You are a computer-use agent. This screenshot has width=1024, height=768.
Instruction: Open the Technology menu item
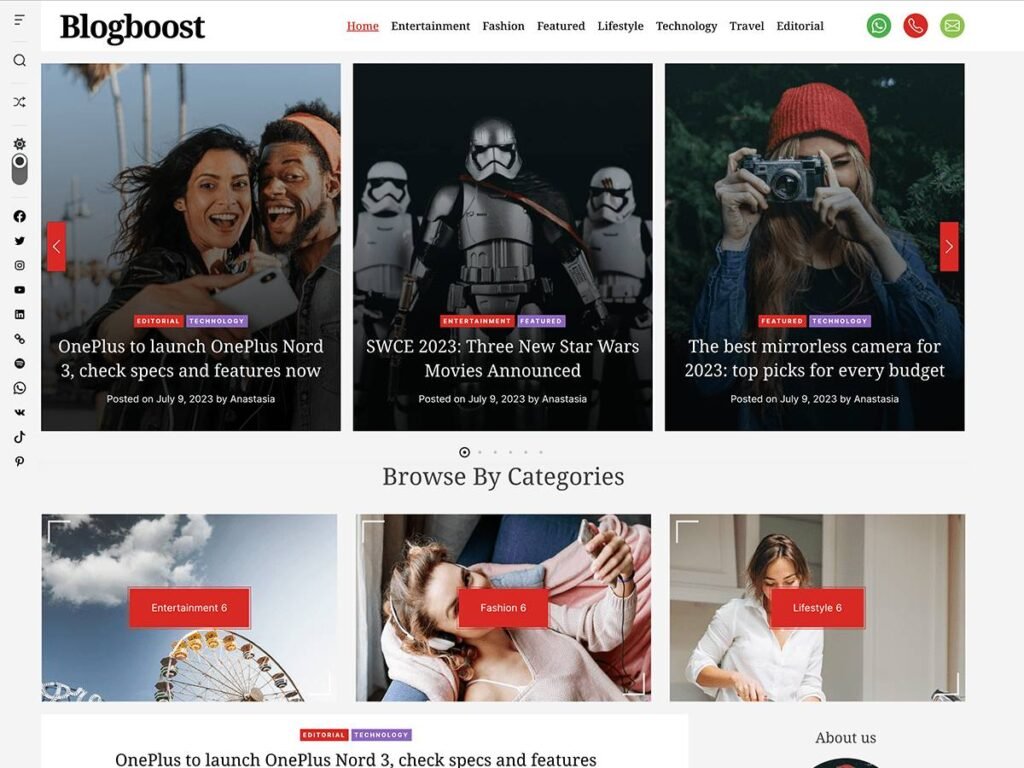pyautogui.click(x=686, y=26)
